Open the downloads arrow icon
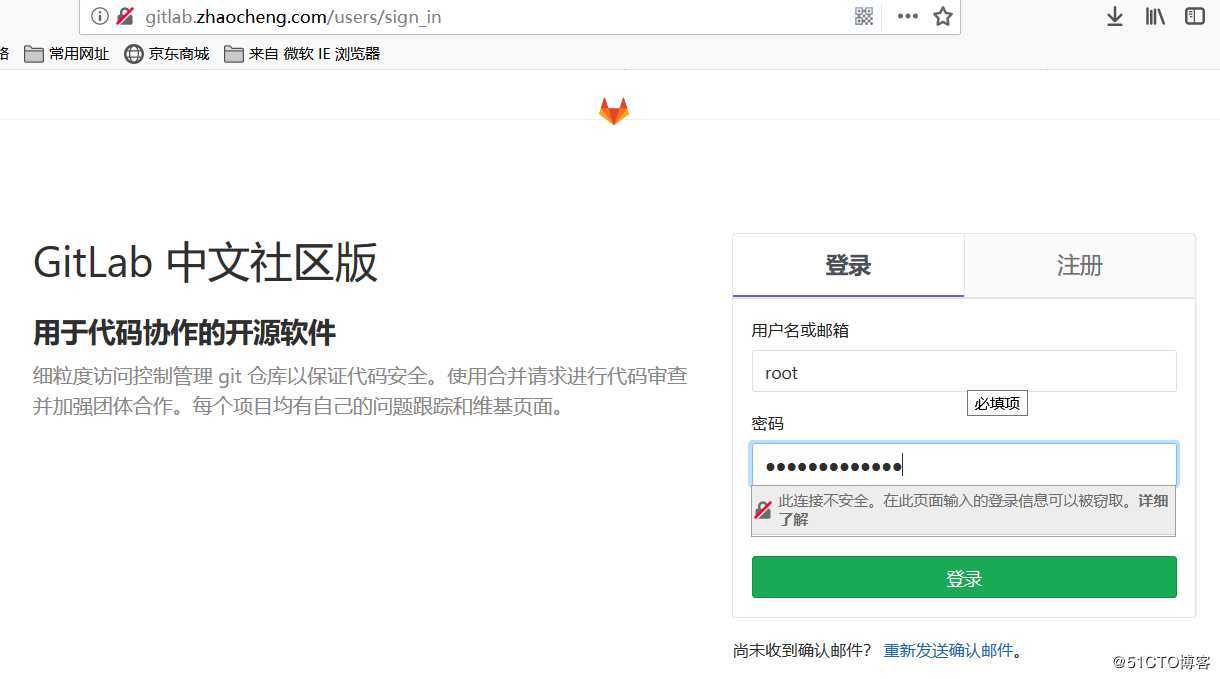Image resolution: width=1220 pixels, height=679 pixels. tap(1115, 16)
